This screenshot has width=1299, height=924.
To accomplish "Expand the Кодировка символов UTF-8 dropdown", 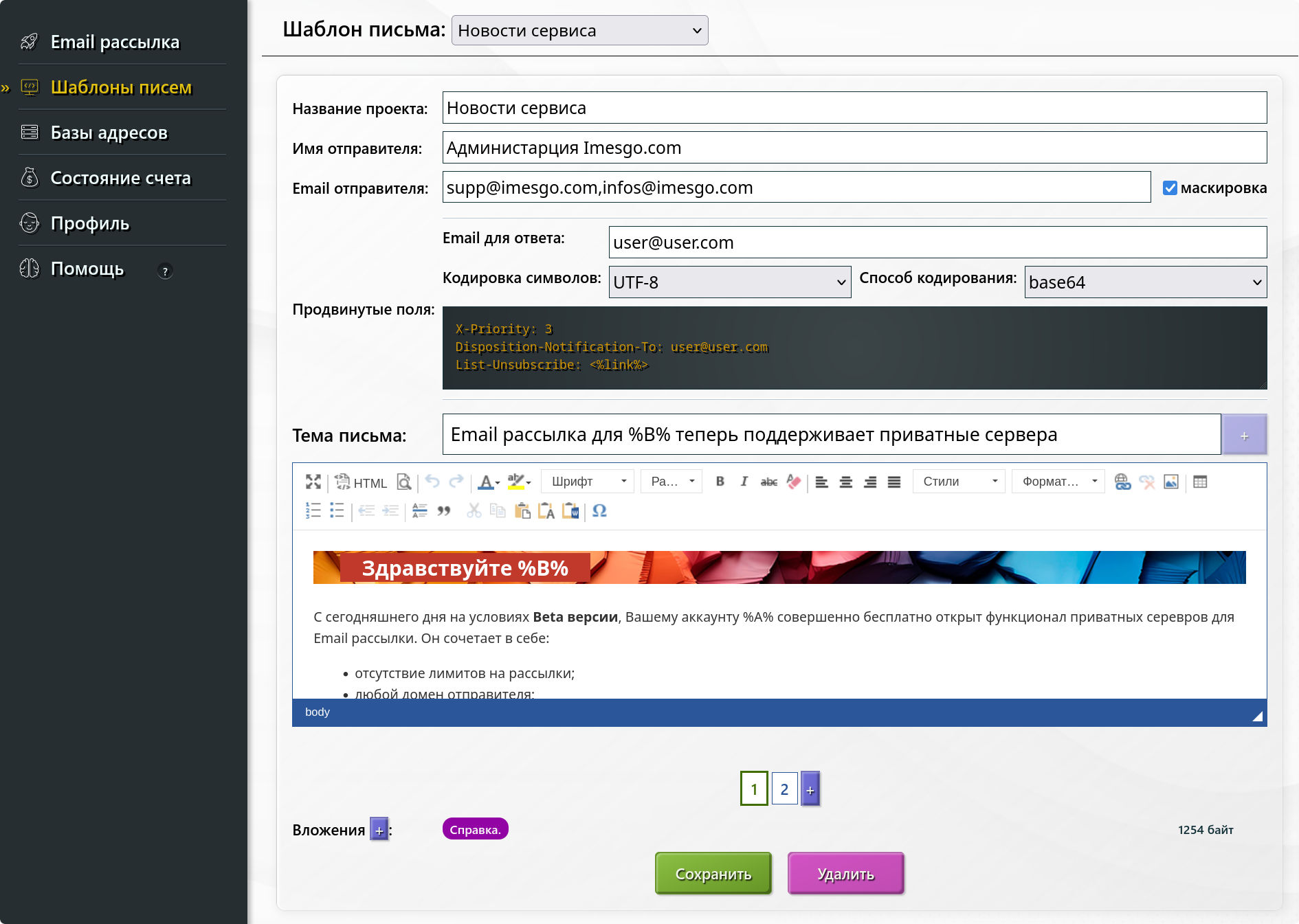I will pos(729,282).
